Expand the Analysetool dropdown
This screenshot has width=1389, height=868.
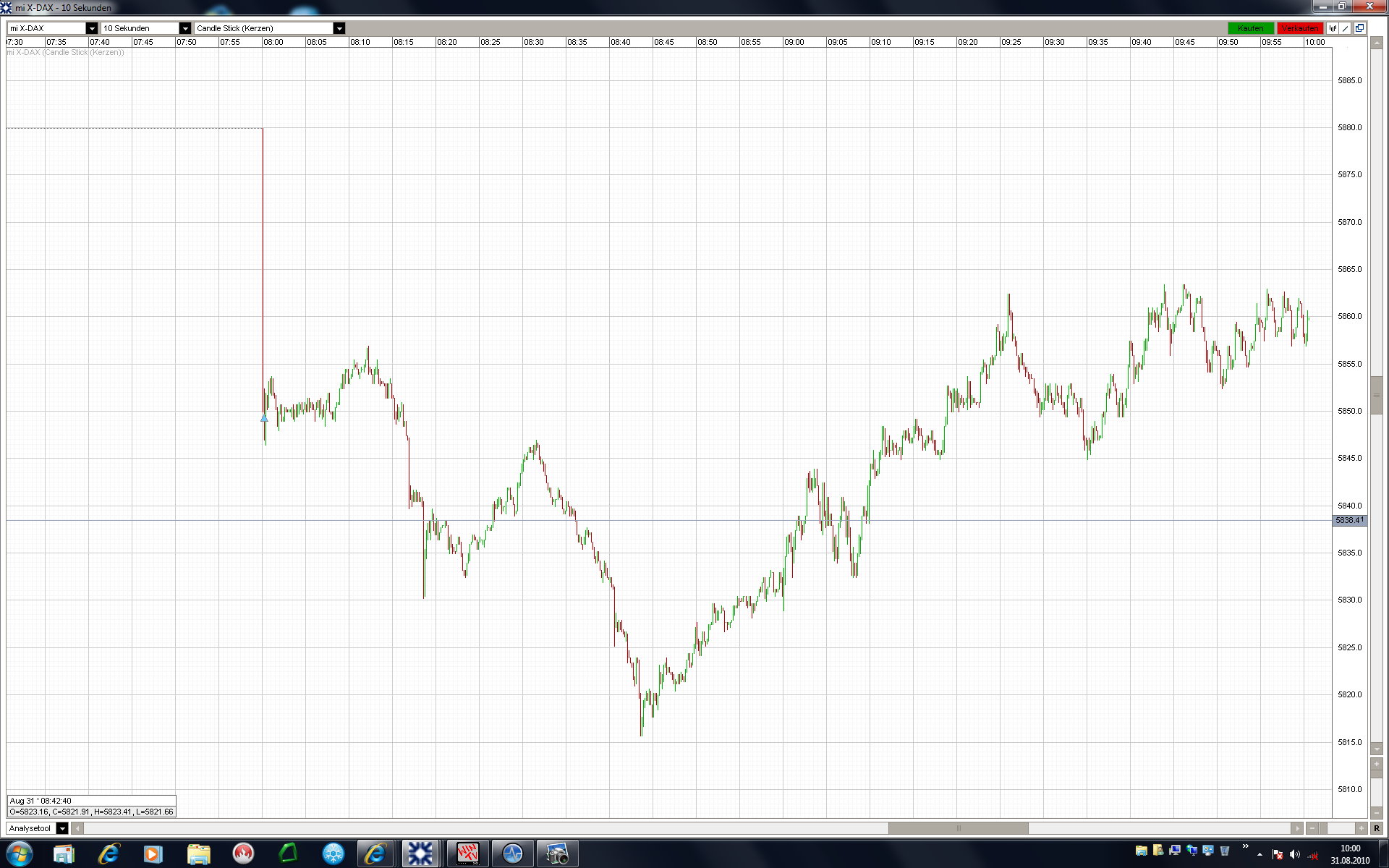(62, 828)
